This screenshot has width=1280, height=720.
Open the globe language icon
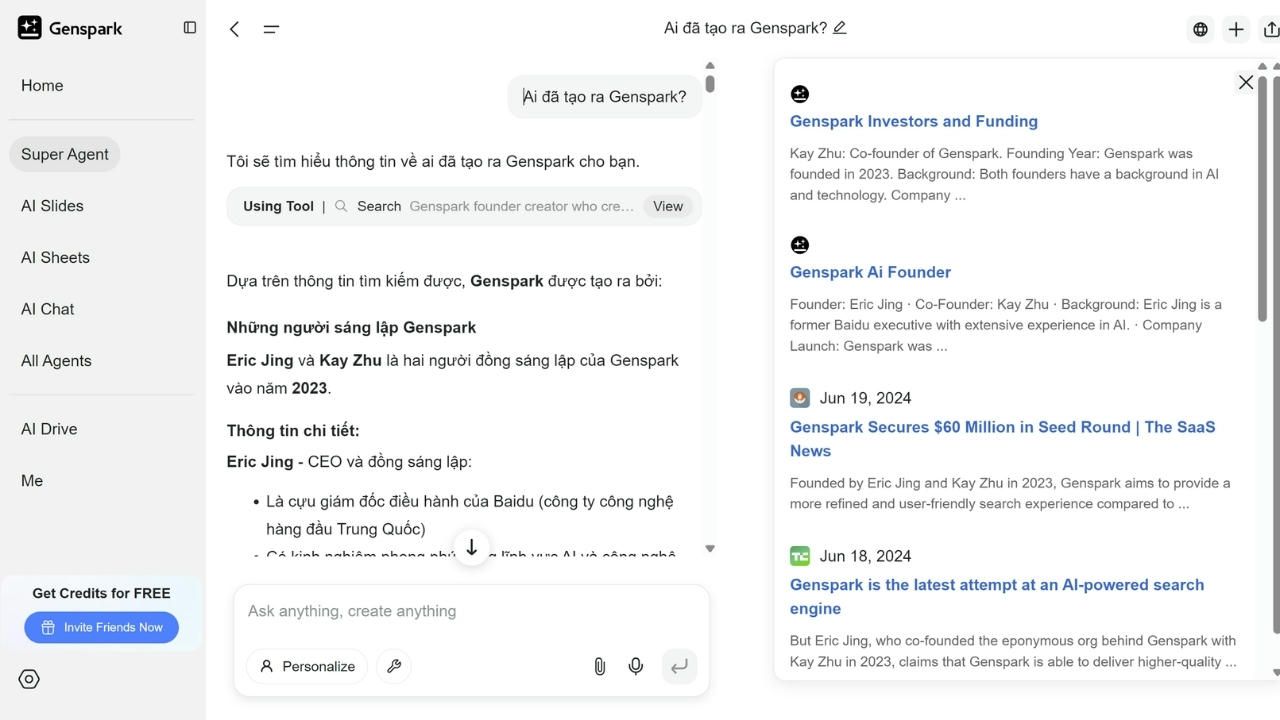(1200, 29)
